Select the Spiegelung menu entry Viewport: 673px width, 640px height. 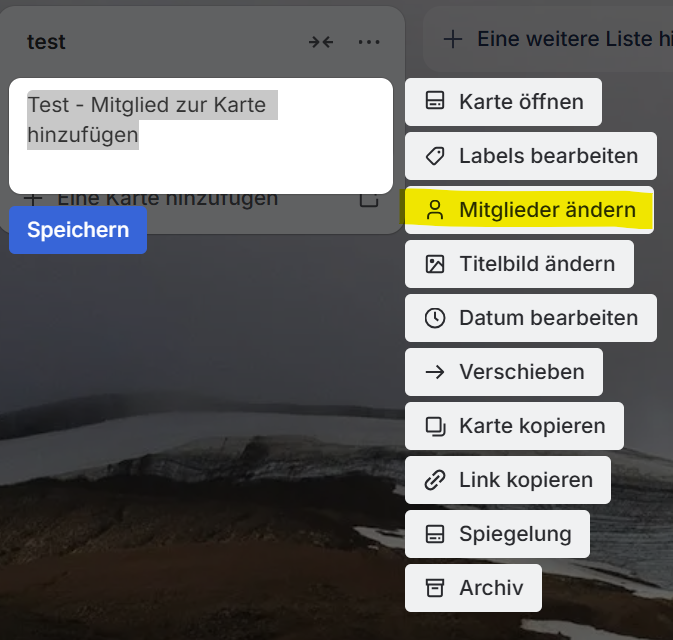514,534
